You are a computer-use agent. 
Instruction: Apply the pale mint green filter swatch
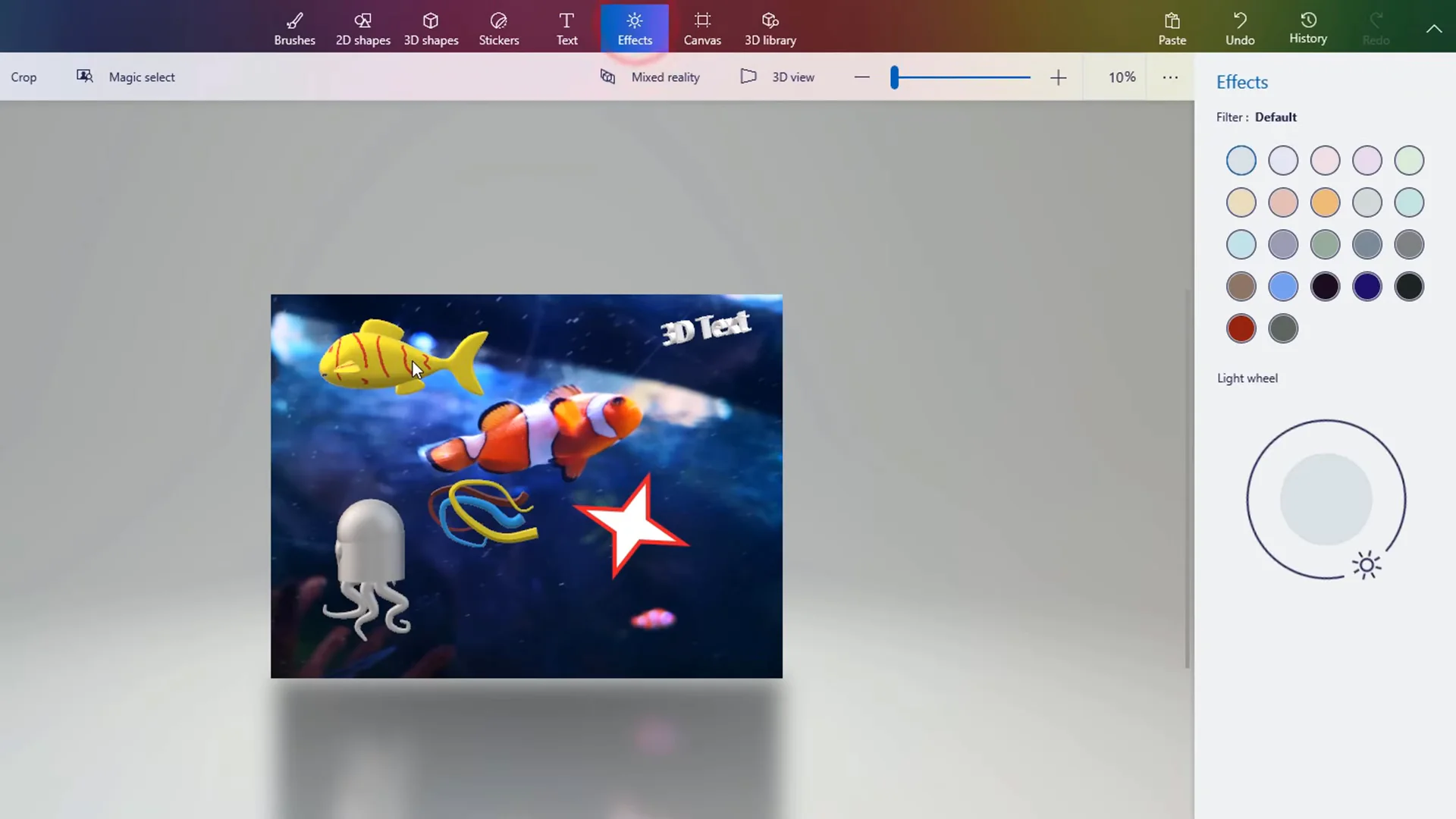coord(1409,161)
